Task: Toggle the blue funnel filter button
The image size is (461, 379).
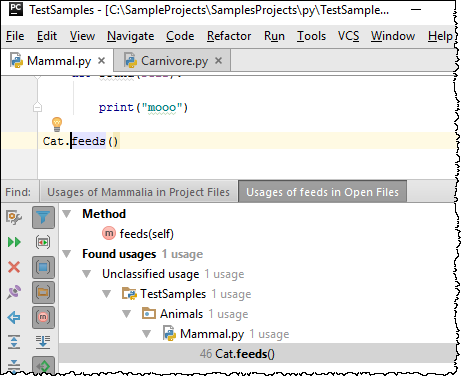Action: (x=43, y=217)
